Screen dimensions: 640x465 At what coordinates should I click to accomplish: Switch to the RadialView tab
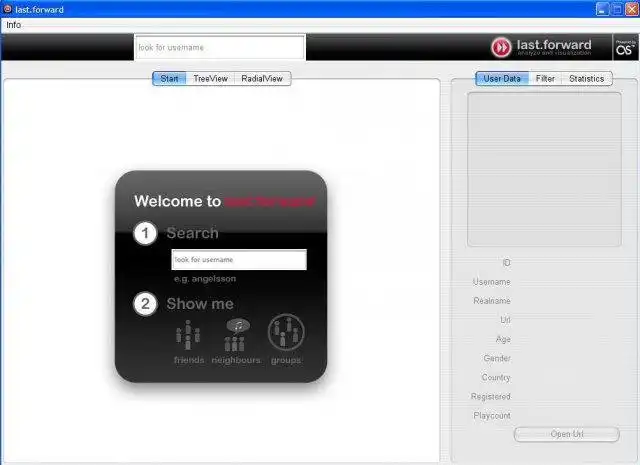click(262, 78)
